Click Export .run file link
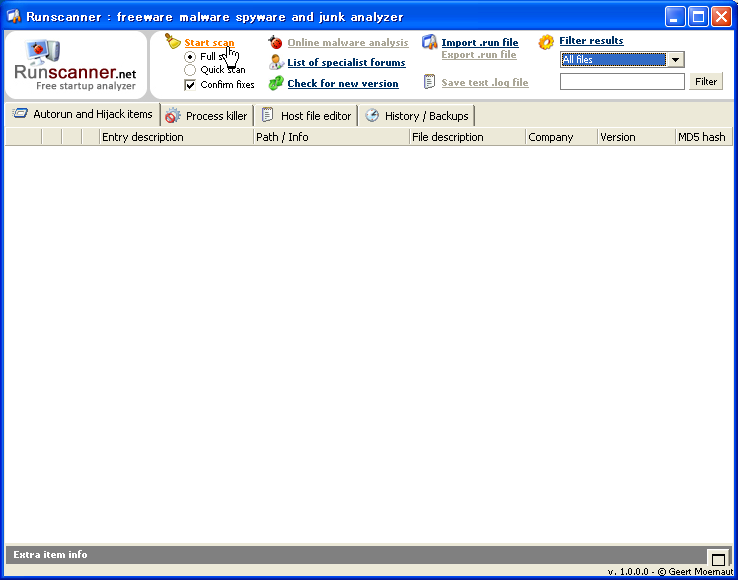738x580 pixels. point(479,55)
